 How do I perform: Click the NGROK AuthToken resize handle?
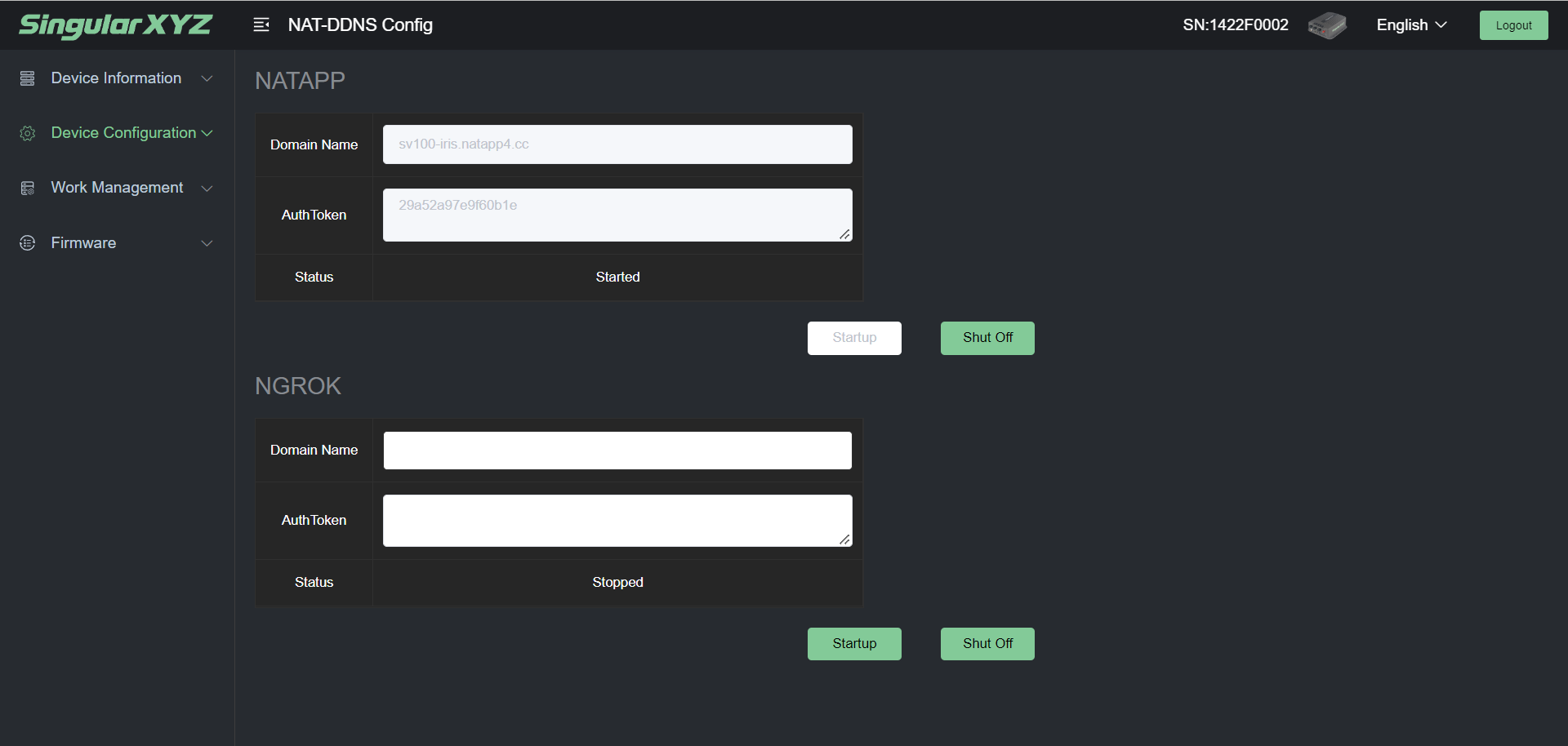click(x=844, y=540)
